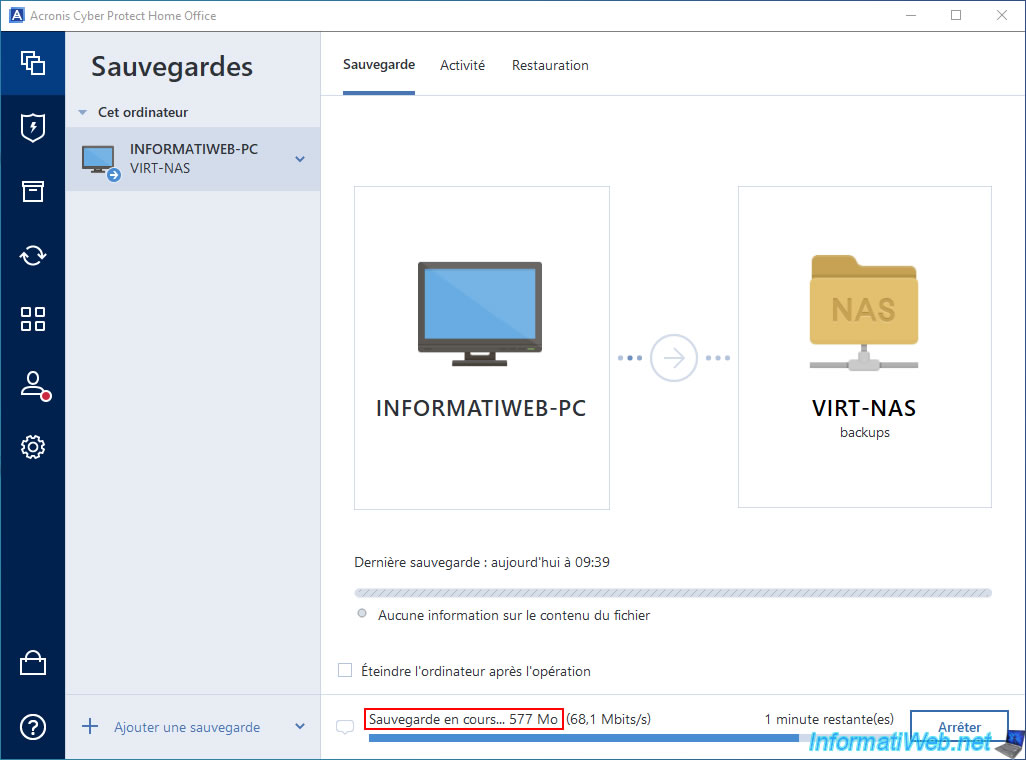Enable shut down computer after operation checkbox
Screen dimensions: 1026x760
345,670
